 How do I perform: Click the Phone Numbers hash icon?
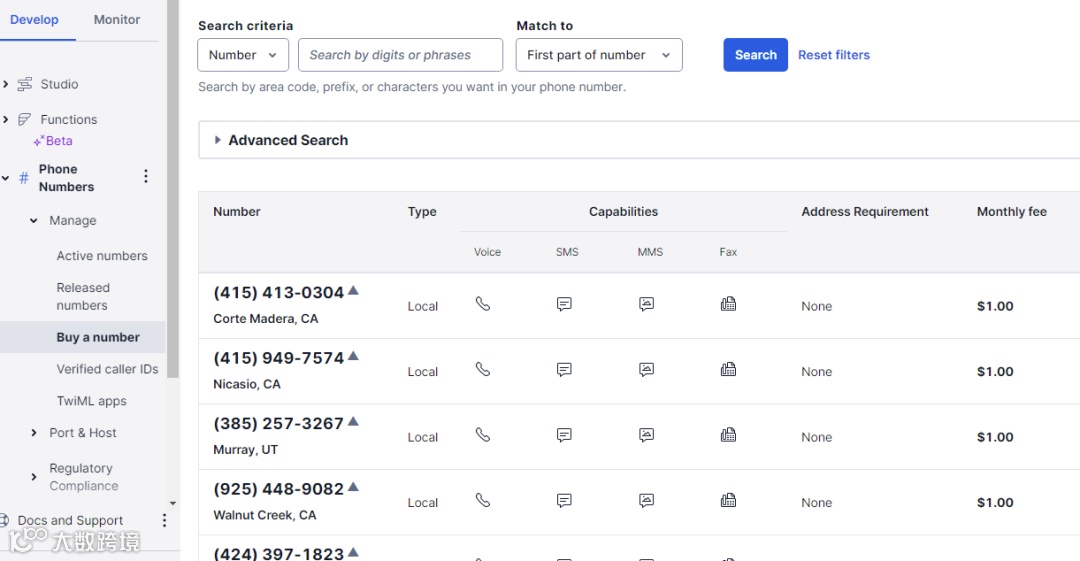coord(24,178)
